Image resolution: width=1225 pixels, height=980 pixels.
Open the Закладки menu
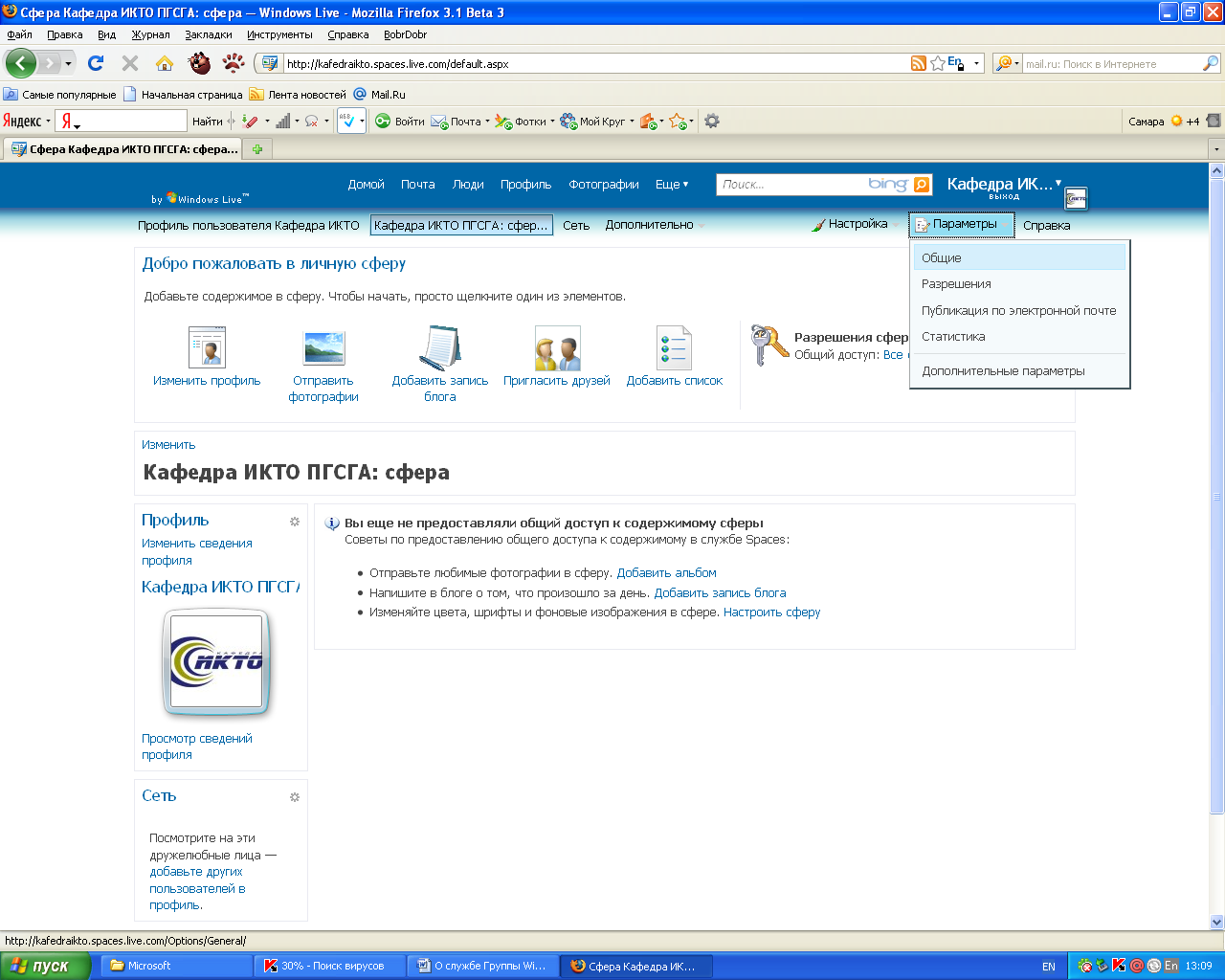tap(209, 34)
